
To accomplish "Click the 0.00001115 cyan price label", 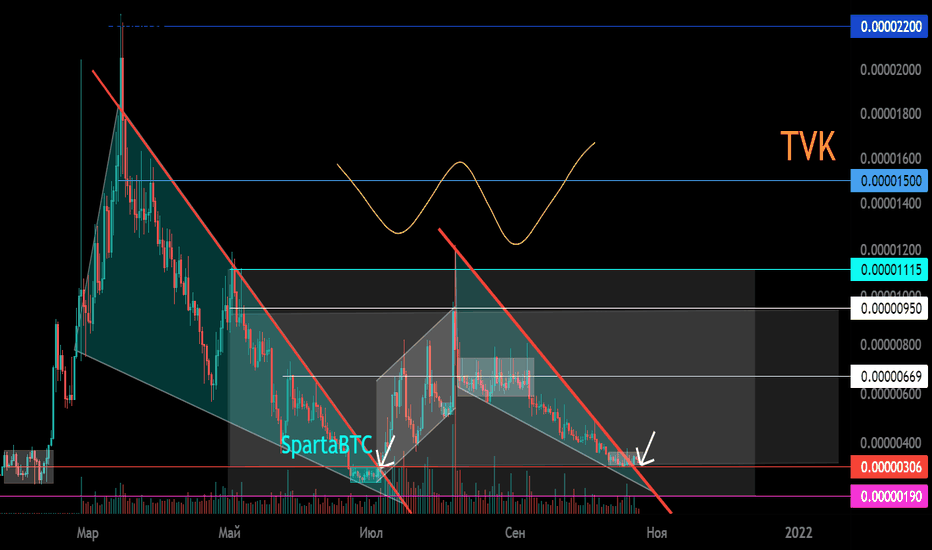I will pyautogui.click(x=889, y=269).
